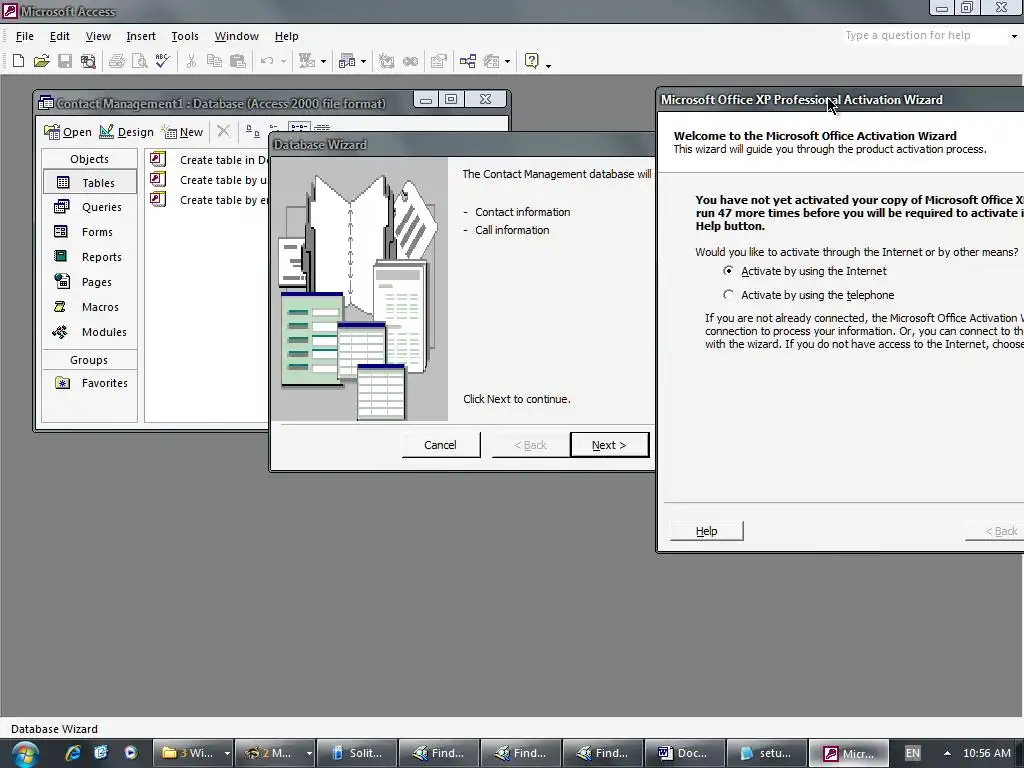Image resolution: width=1024 pixels, height=768 pixels.
Task: Click the Open folder toolbar icon
Action: coord(41,61)
